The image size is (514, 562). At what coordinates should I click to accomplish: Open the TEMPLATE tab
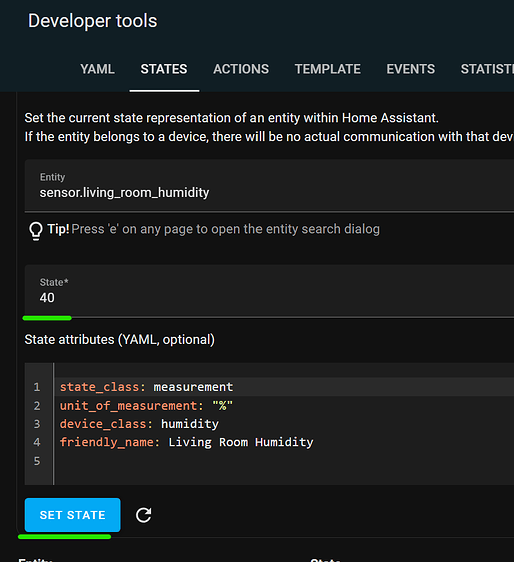click(x=328, y=69)
